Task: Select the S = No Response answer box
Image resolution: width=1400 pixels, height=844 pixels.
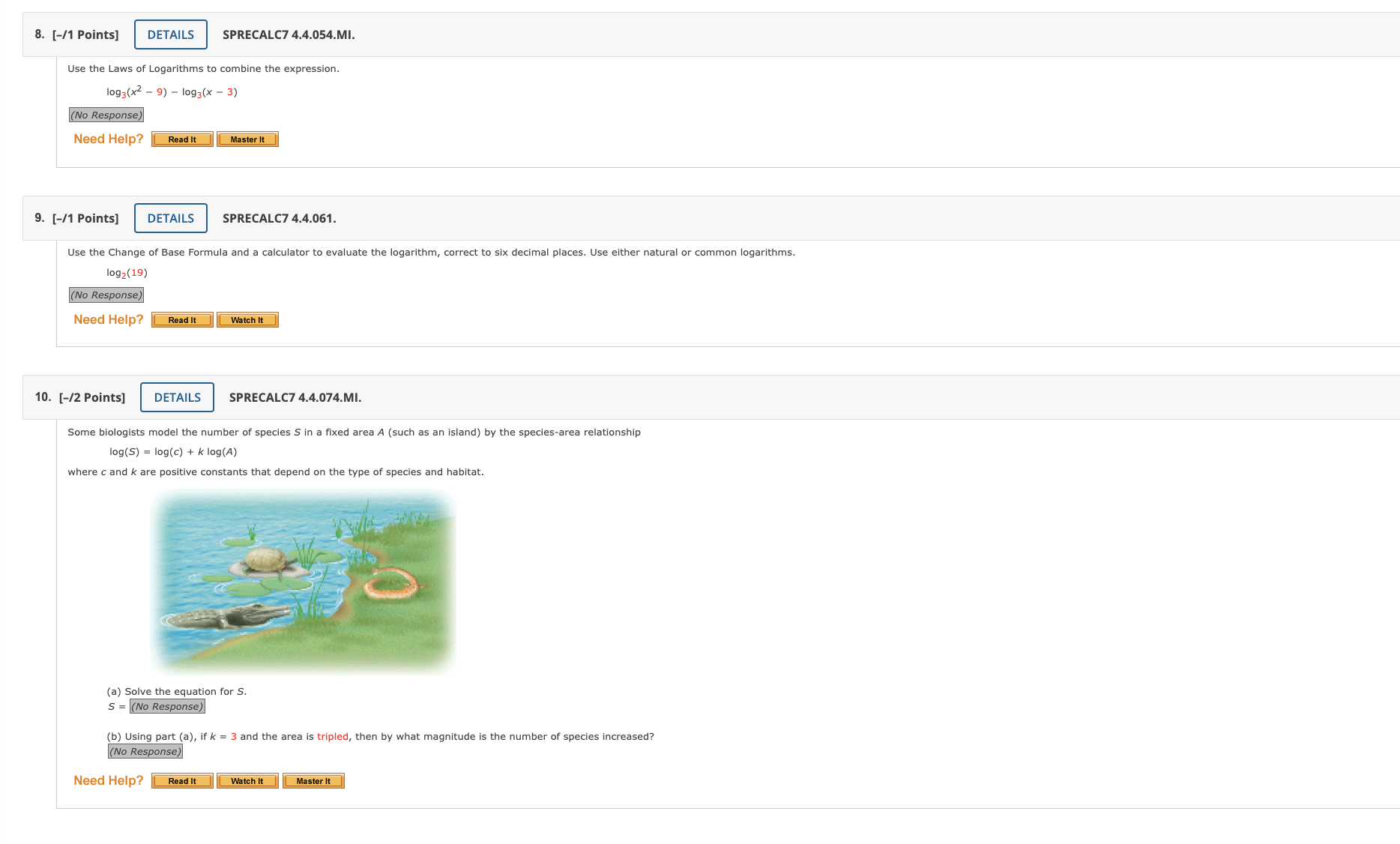Action: (167, 706)
